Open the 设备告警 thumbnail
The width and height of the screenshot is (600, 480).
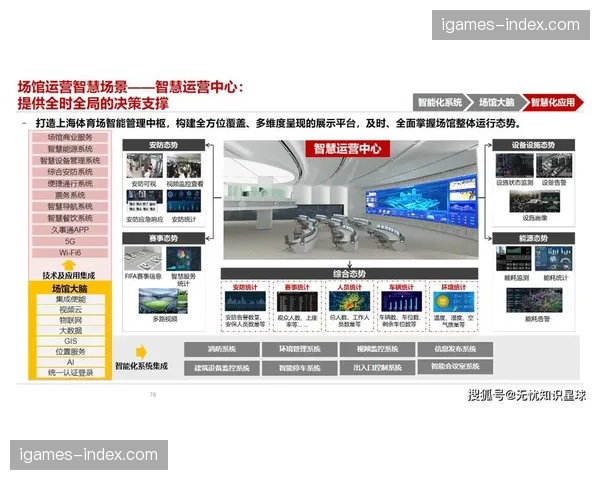click(x=554, y=165)
